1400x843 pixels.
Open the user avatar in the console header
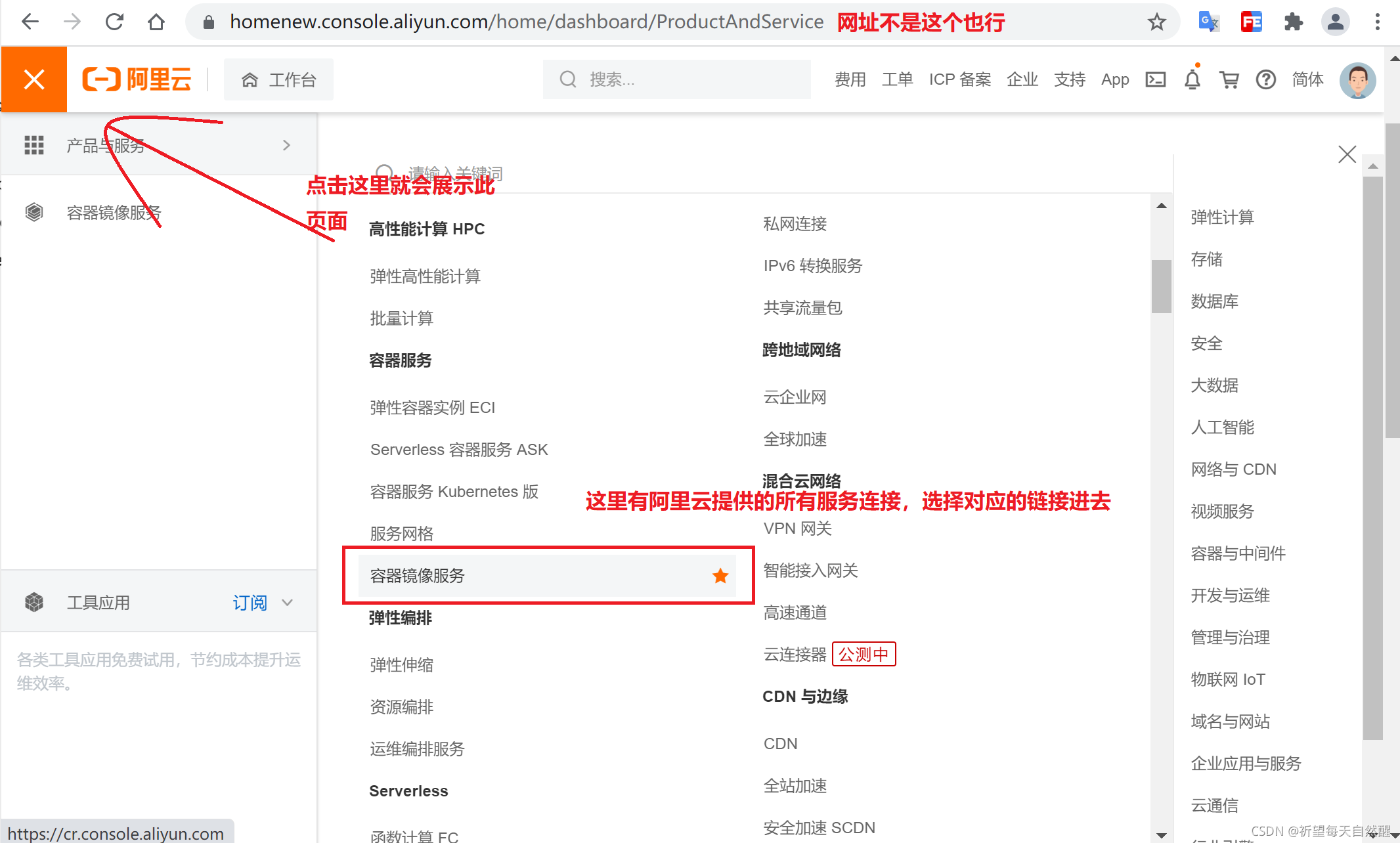coord(1357,79)
